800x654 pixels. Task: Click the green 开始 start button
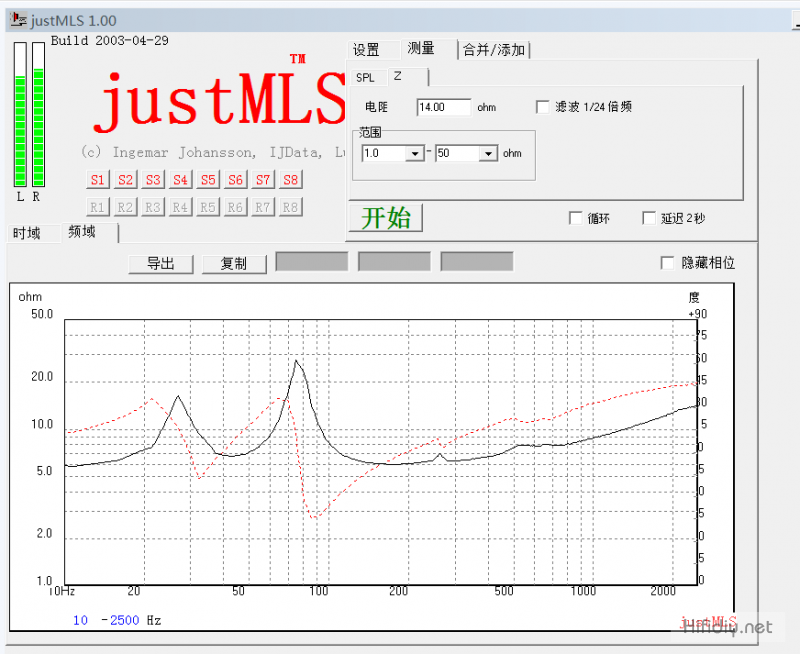coord(386,218)
